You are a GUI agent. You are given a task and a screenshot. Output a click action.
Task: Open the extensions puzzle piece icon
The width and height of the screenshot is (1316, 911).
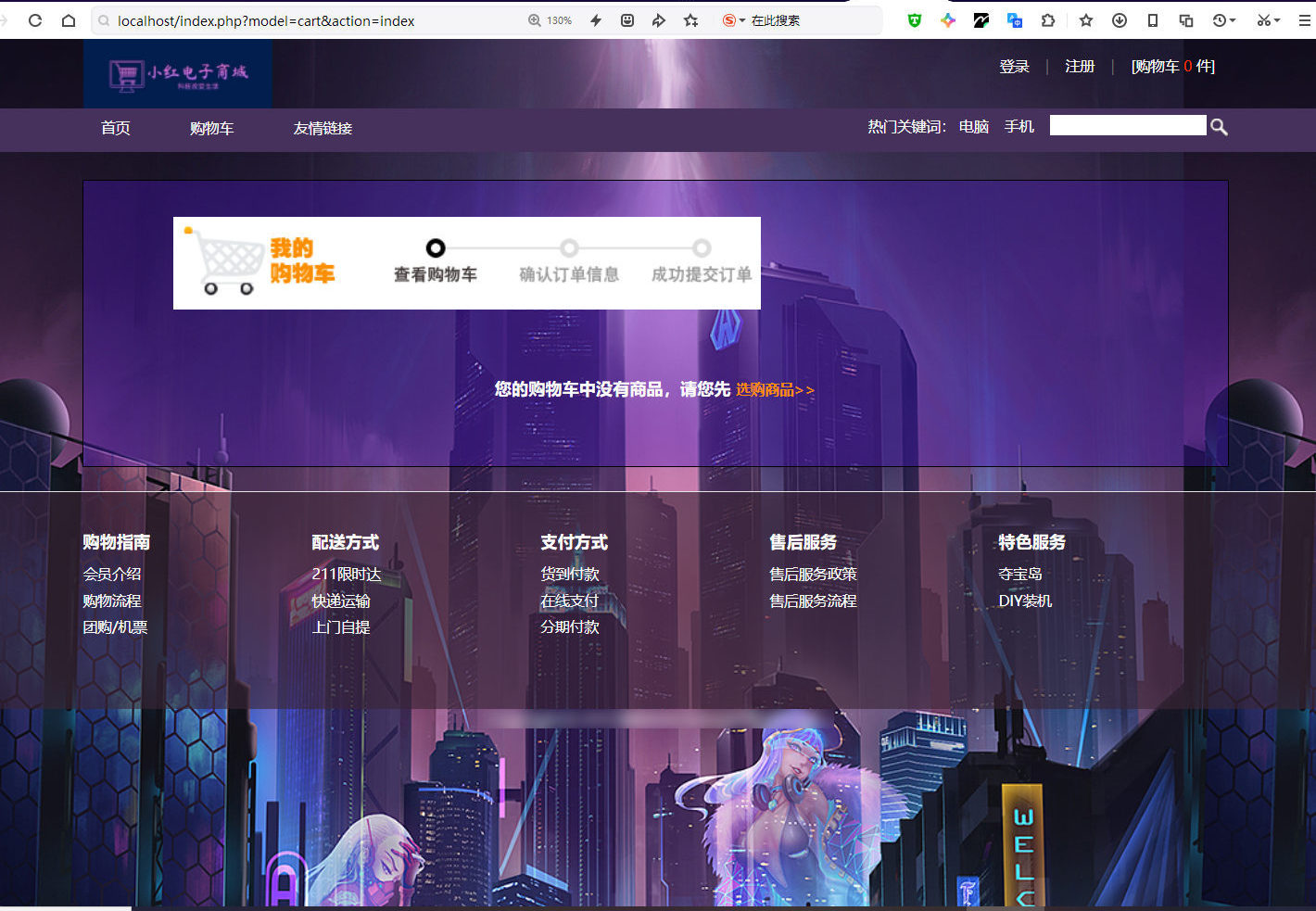tap(1048, 20)
